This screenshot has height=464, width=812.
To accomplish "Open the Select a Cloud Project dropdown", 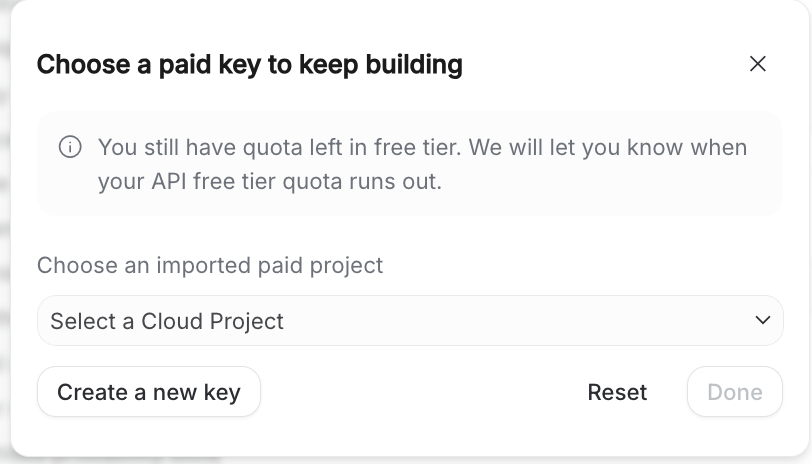I will 410,320.
